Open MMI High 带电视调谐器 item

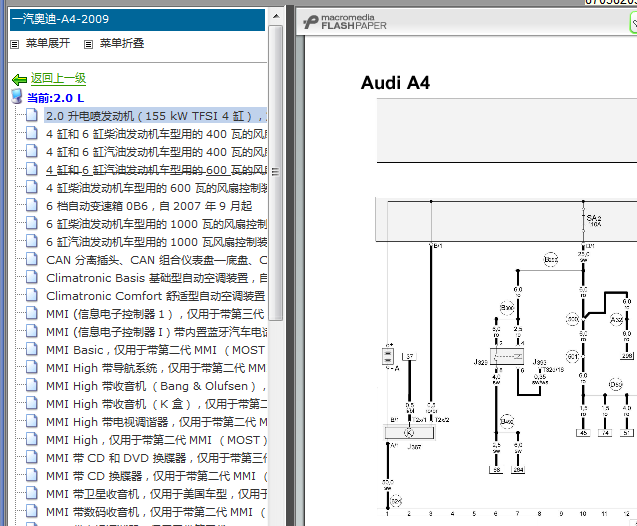(x=156, y=422)
